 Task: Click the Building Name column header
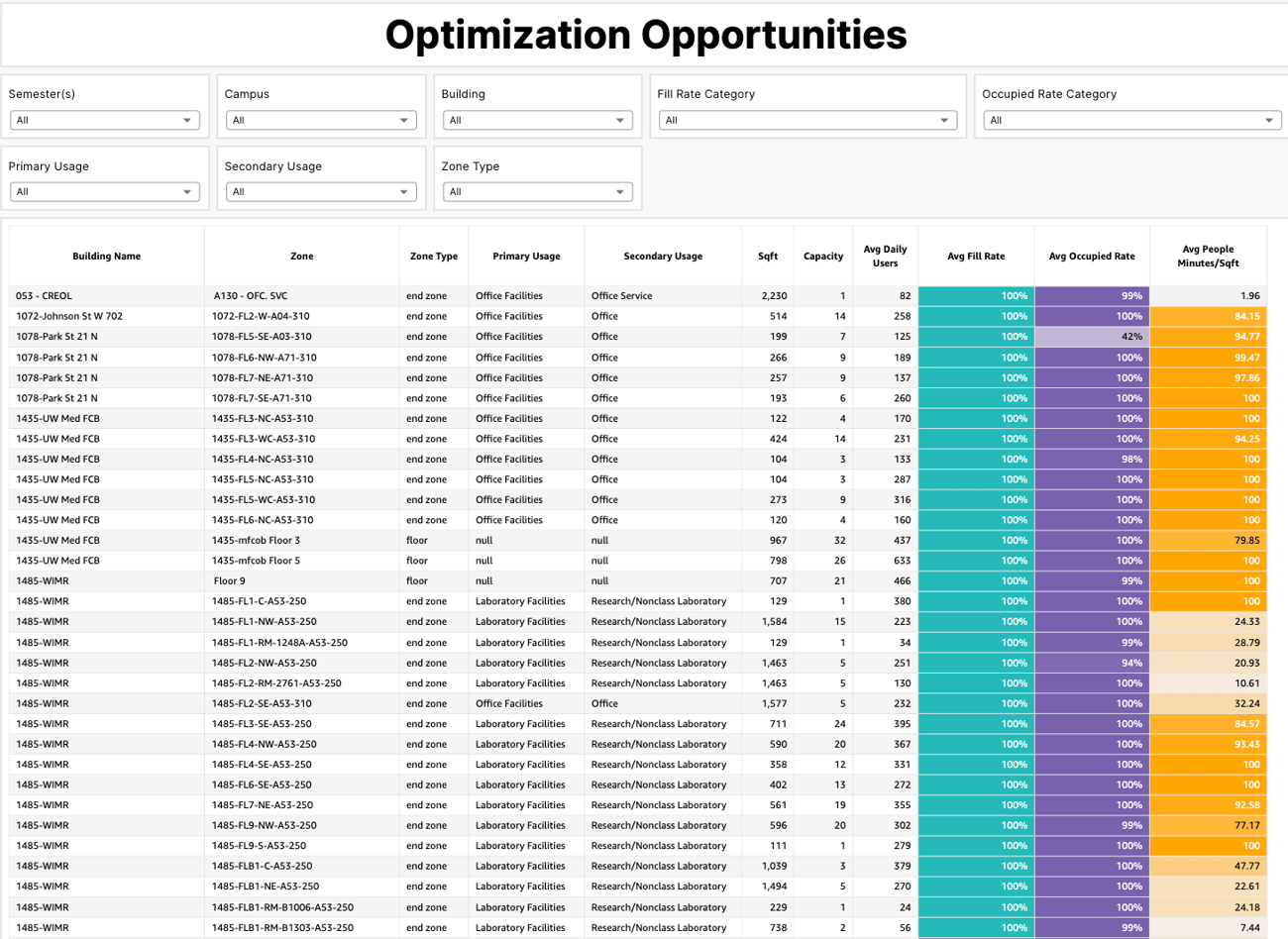106,256
